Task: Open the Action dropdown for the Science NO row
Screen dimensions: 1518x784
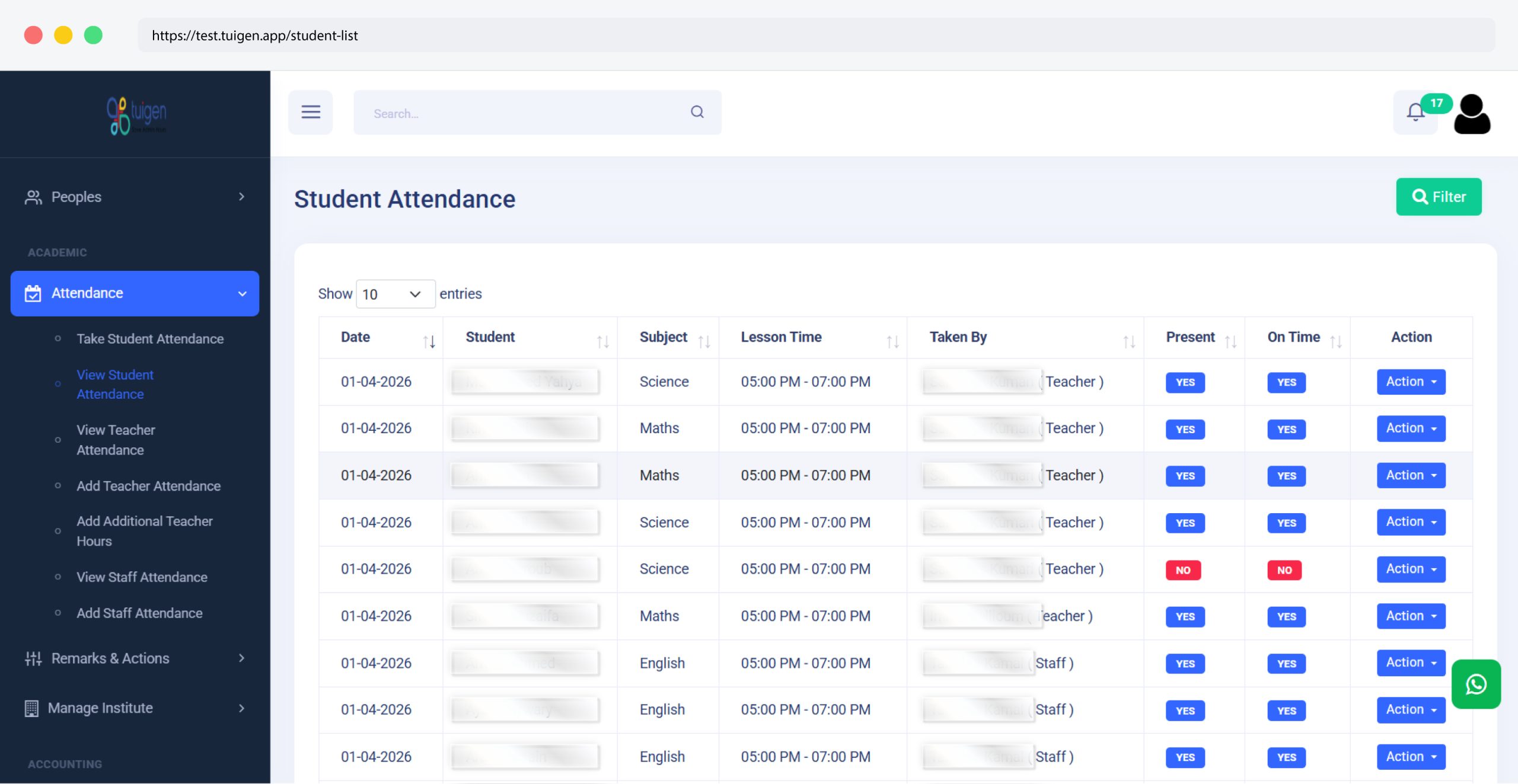Action: click(1411, 569)
